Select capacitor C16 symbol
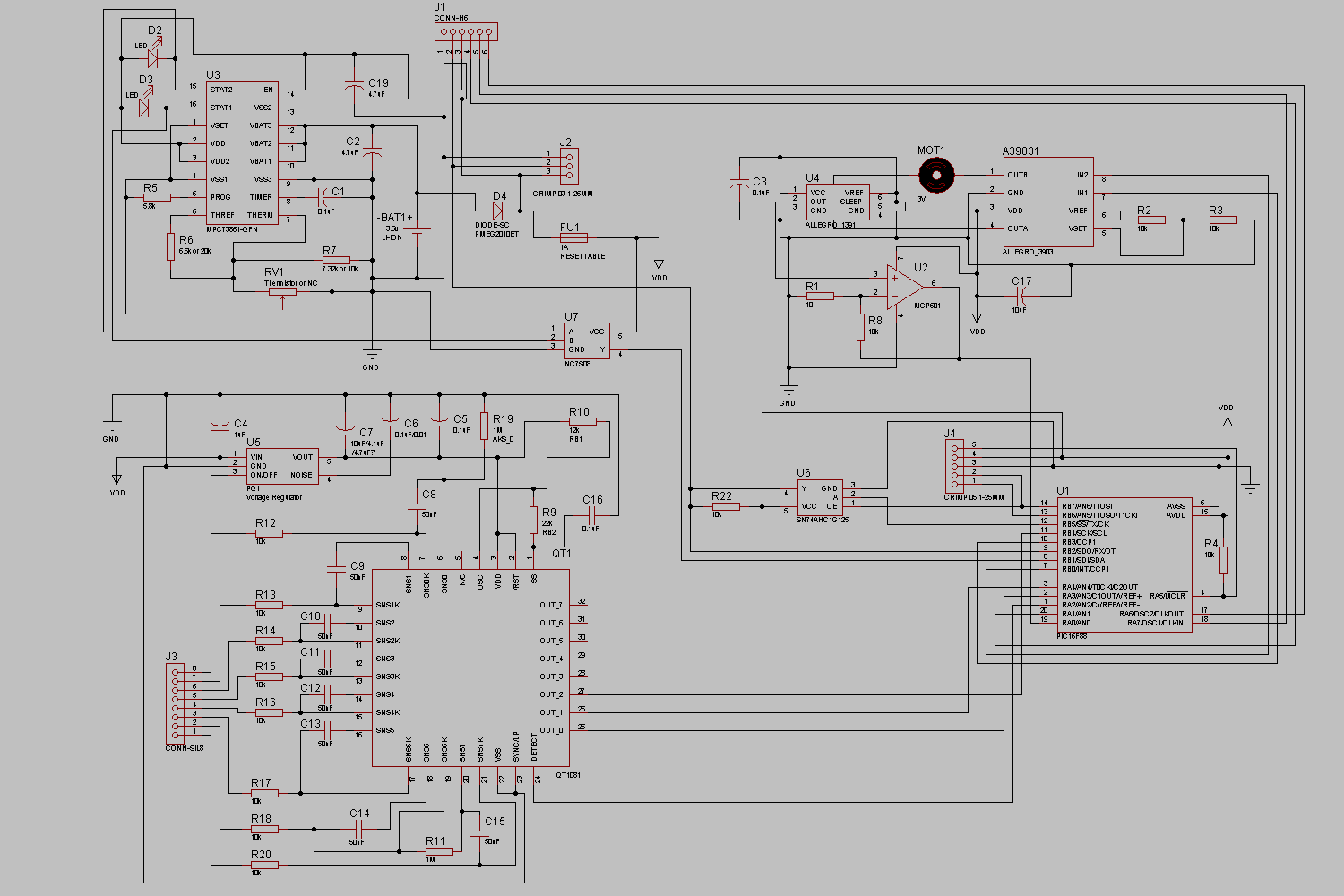The height and width of the screenshot is (896, 1344). pyautogui.click(x=590, y=515)
